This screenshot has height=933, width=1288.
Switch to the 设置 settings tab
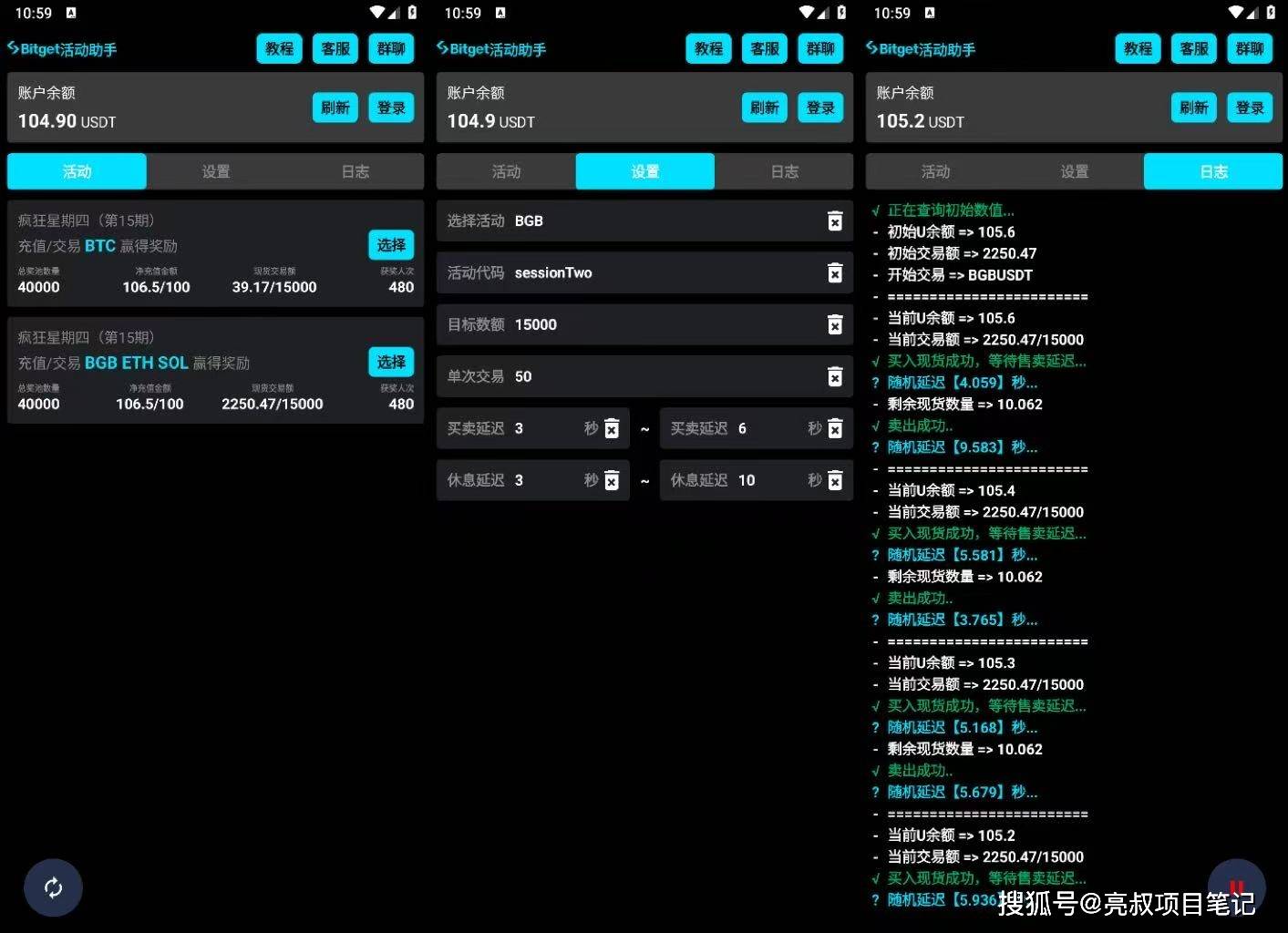click(644, 171)
